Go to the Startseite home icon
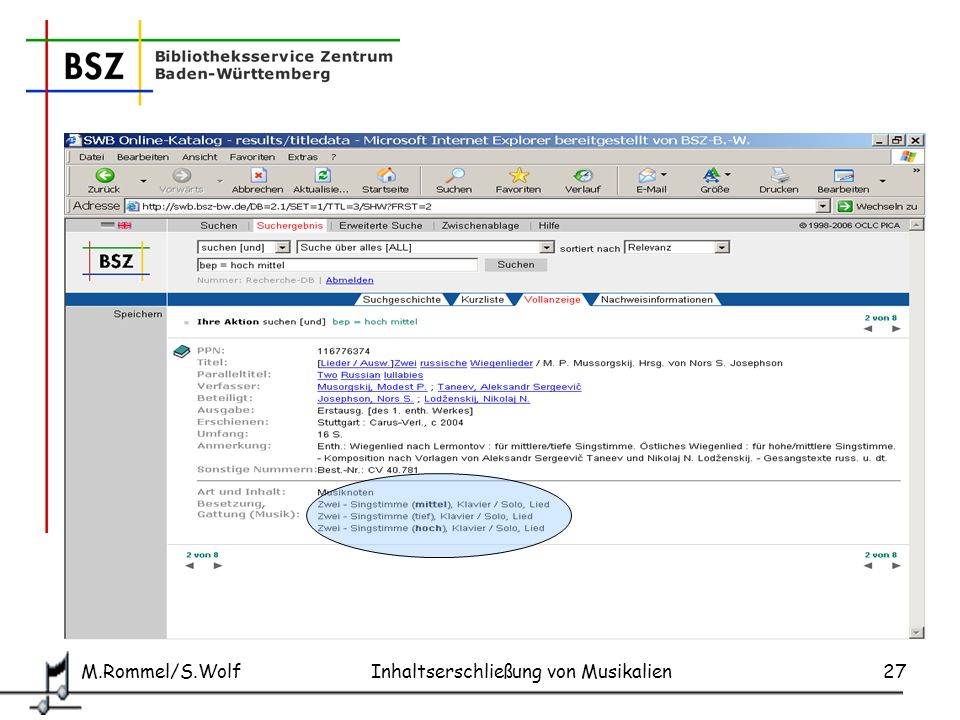 pyautogui.click(x=386, y=176)
